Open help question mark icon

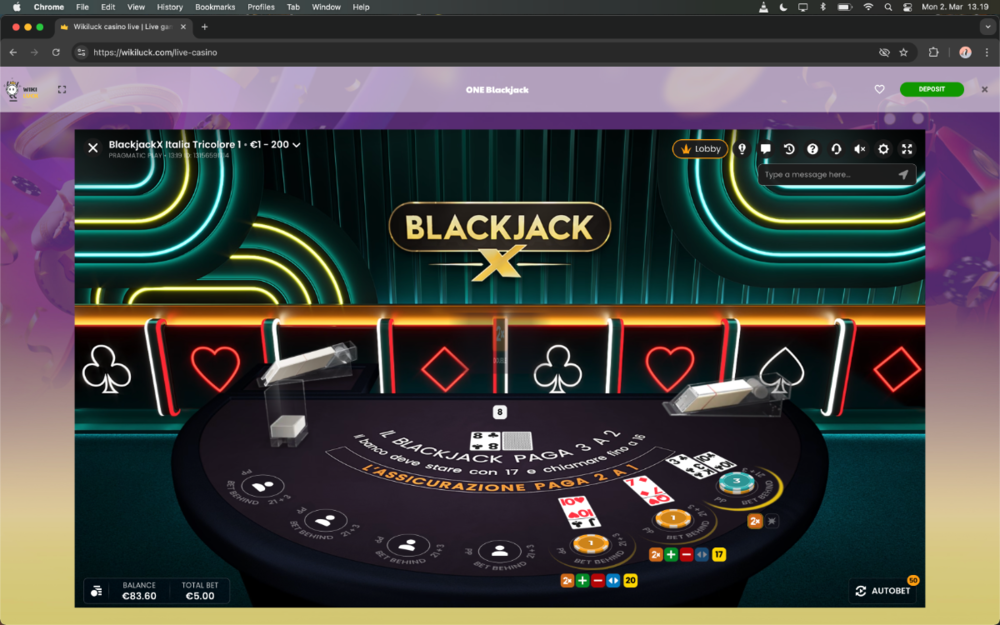tap(812, 149)
